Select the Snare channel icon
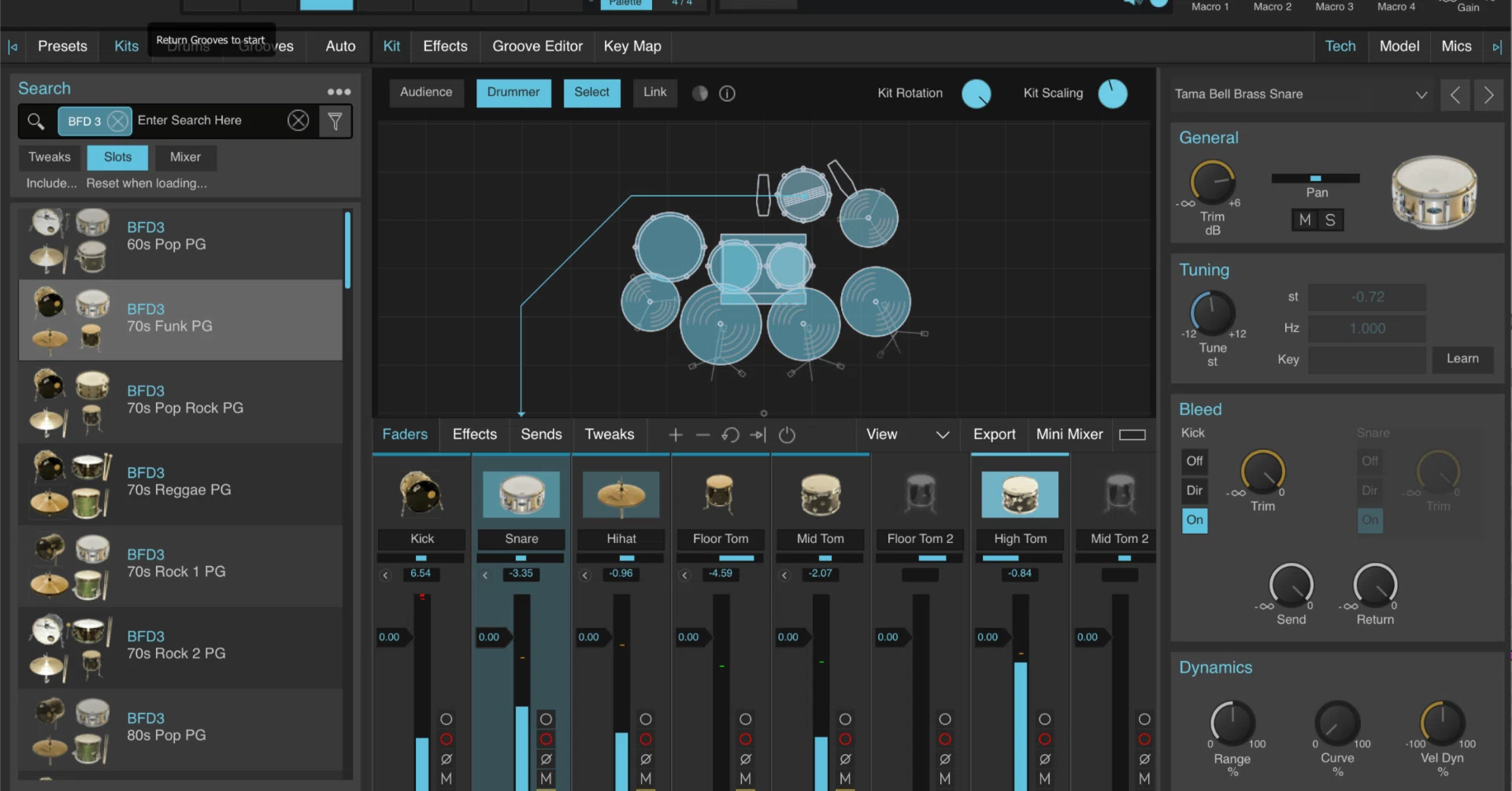The image size is (1512, 791). pyautogui.click(x=521, y=494)
